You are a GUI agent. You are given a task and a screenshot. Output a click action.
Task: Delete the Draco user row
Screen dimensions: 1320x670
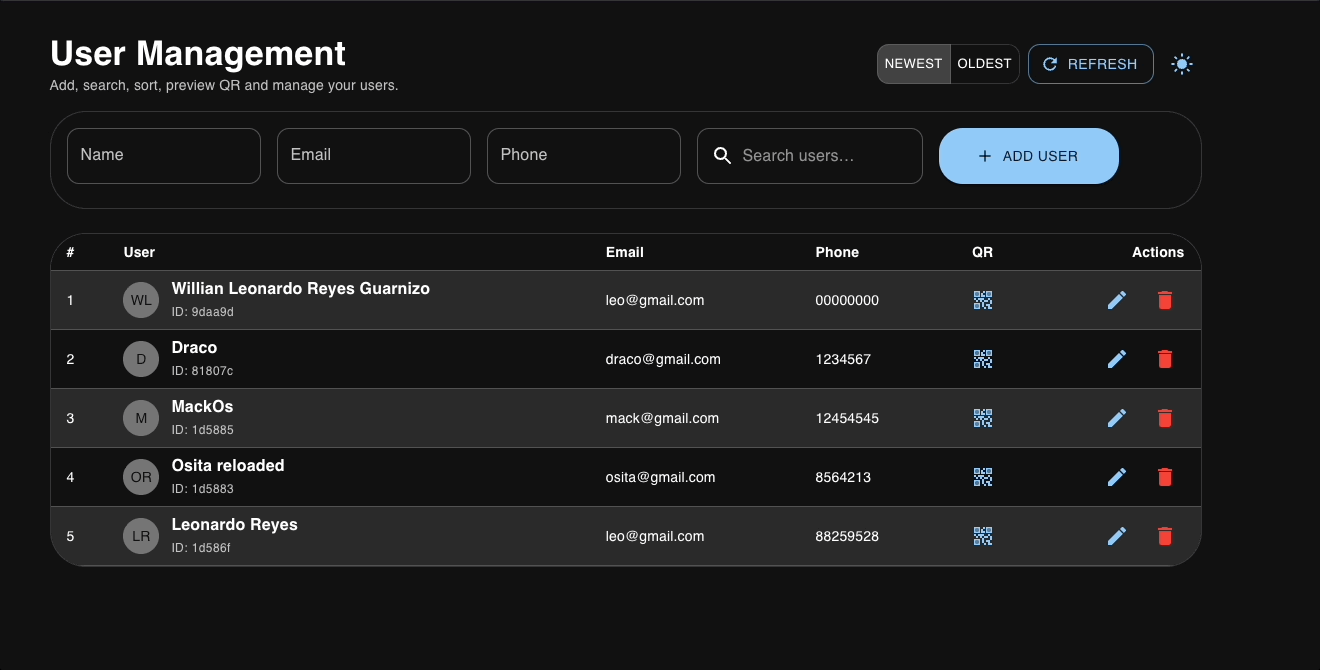tap(1164, 359)
